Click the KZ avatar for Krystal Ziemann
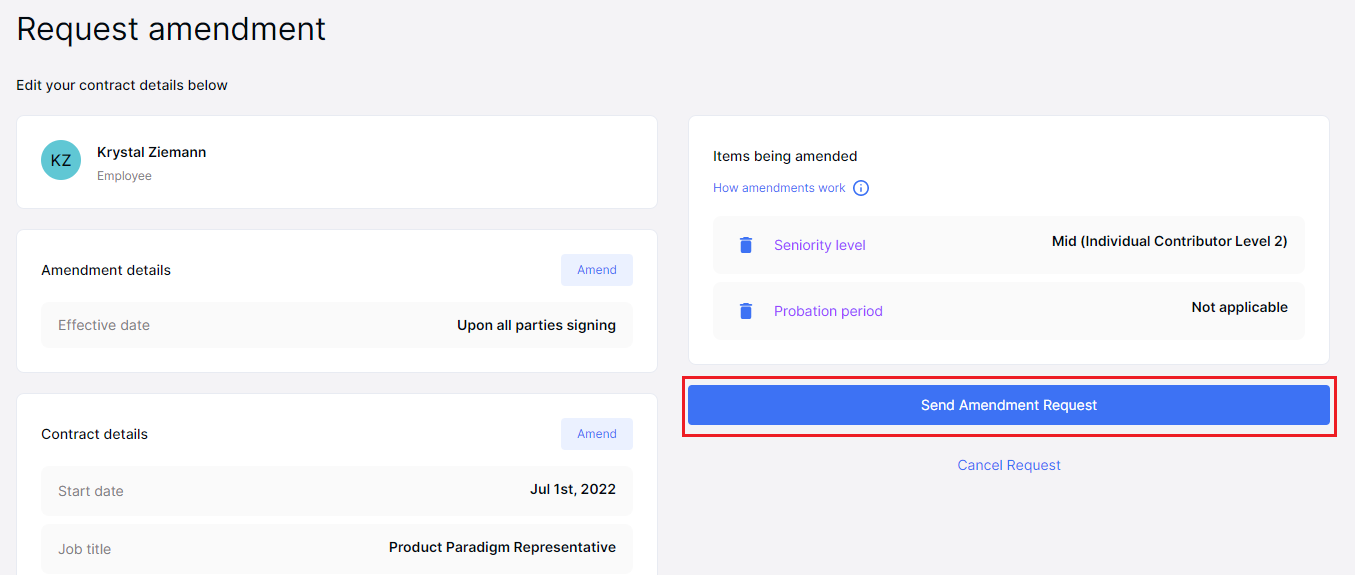Image resolution: width=1355 pixels, height=575 pixels. [61, 160]
